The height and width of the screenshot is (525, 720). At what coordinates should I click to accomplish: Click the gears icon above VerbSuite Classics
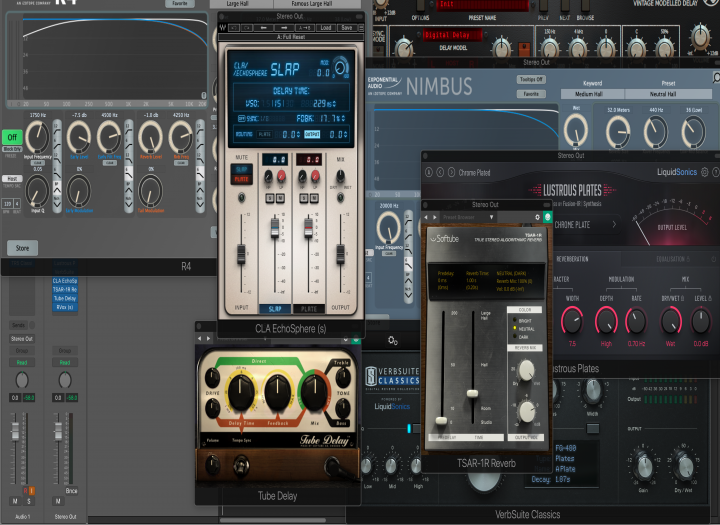[393, 340]
